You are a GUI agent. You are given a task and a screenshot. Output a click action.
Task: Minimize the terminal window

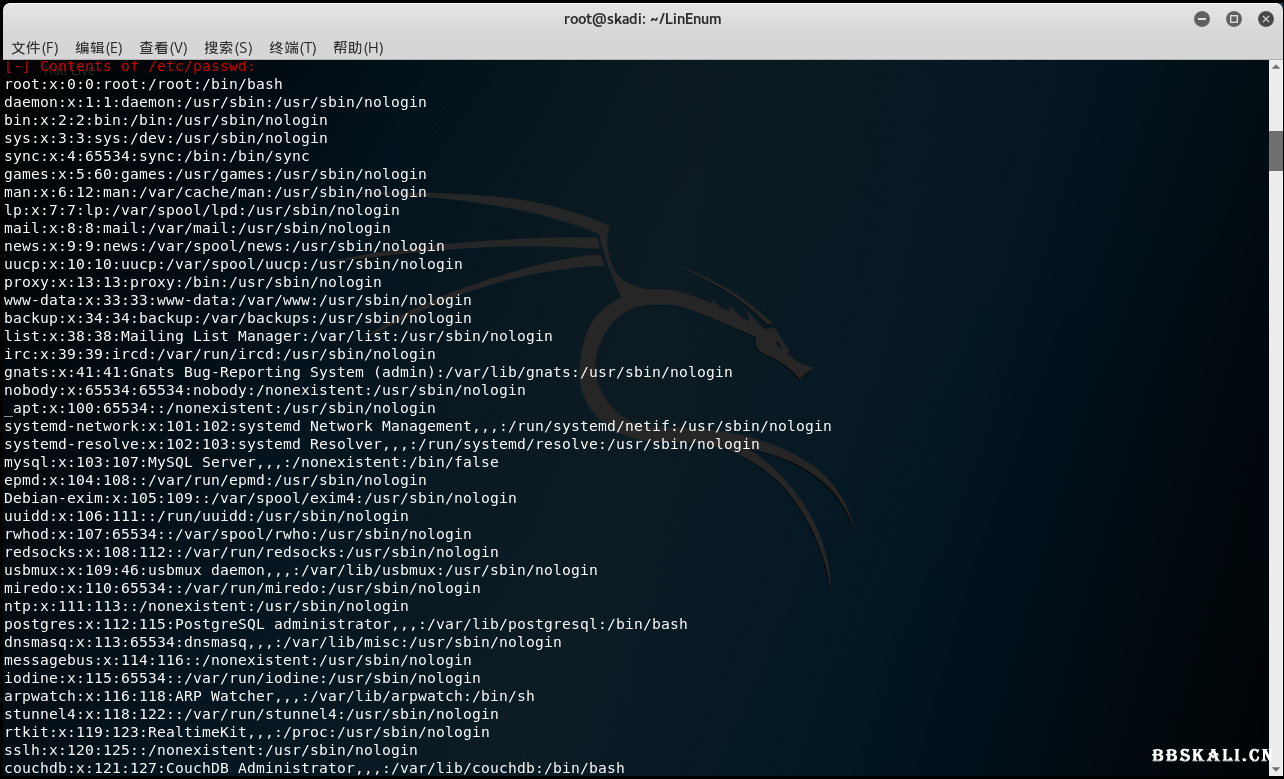pos(1202,19)
